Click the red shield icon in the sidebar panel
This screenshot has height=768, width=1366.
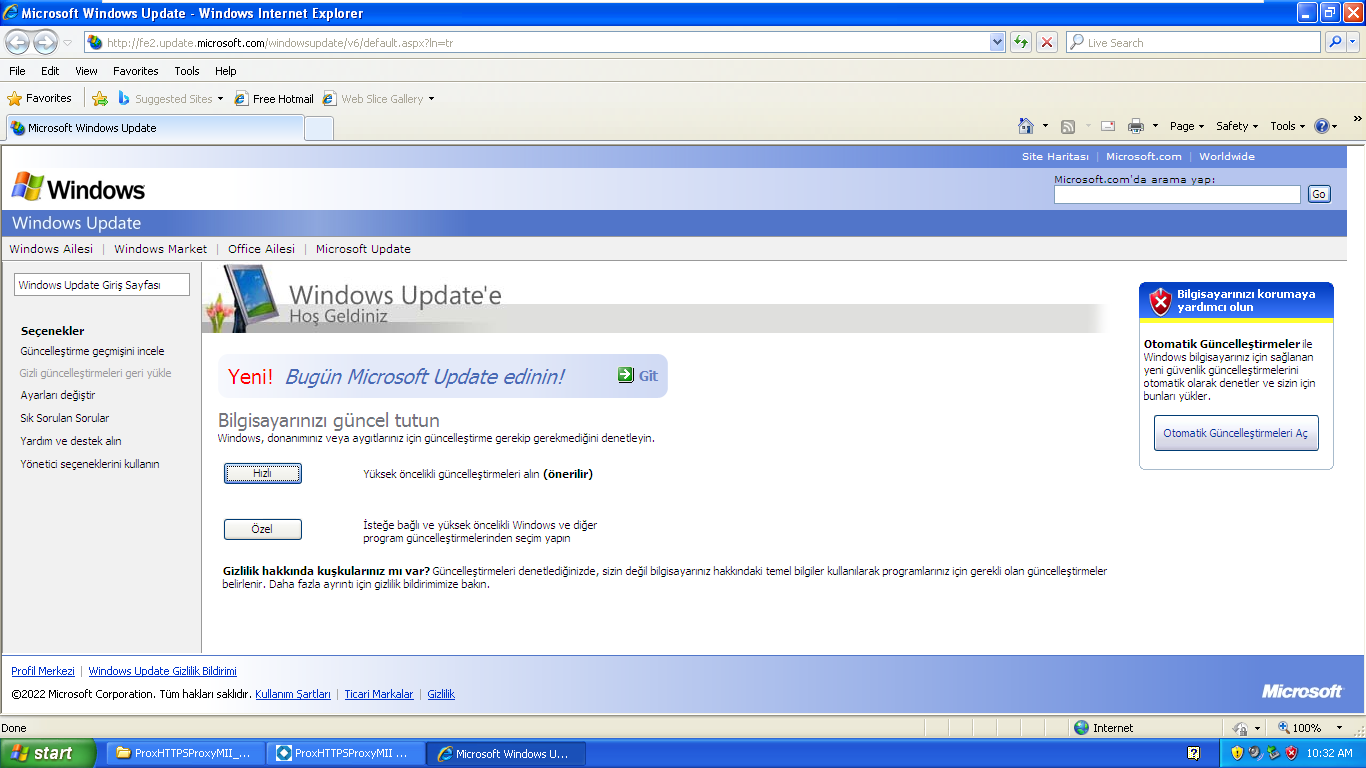click(x=1160, y=301)
